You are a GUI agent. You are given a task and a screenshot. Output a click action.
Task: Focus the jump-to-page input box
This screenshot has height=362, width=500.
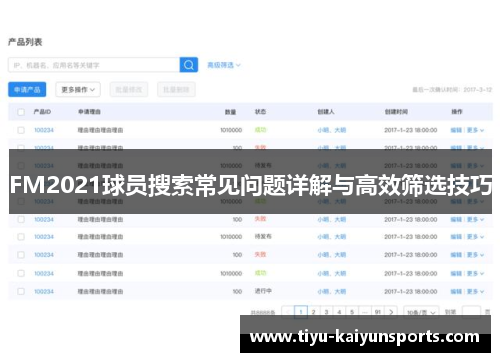click(471, 312)
